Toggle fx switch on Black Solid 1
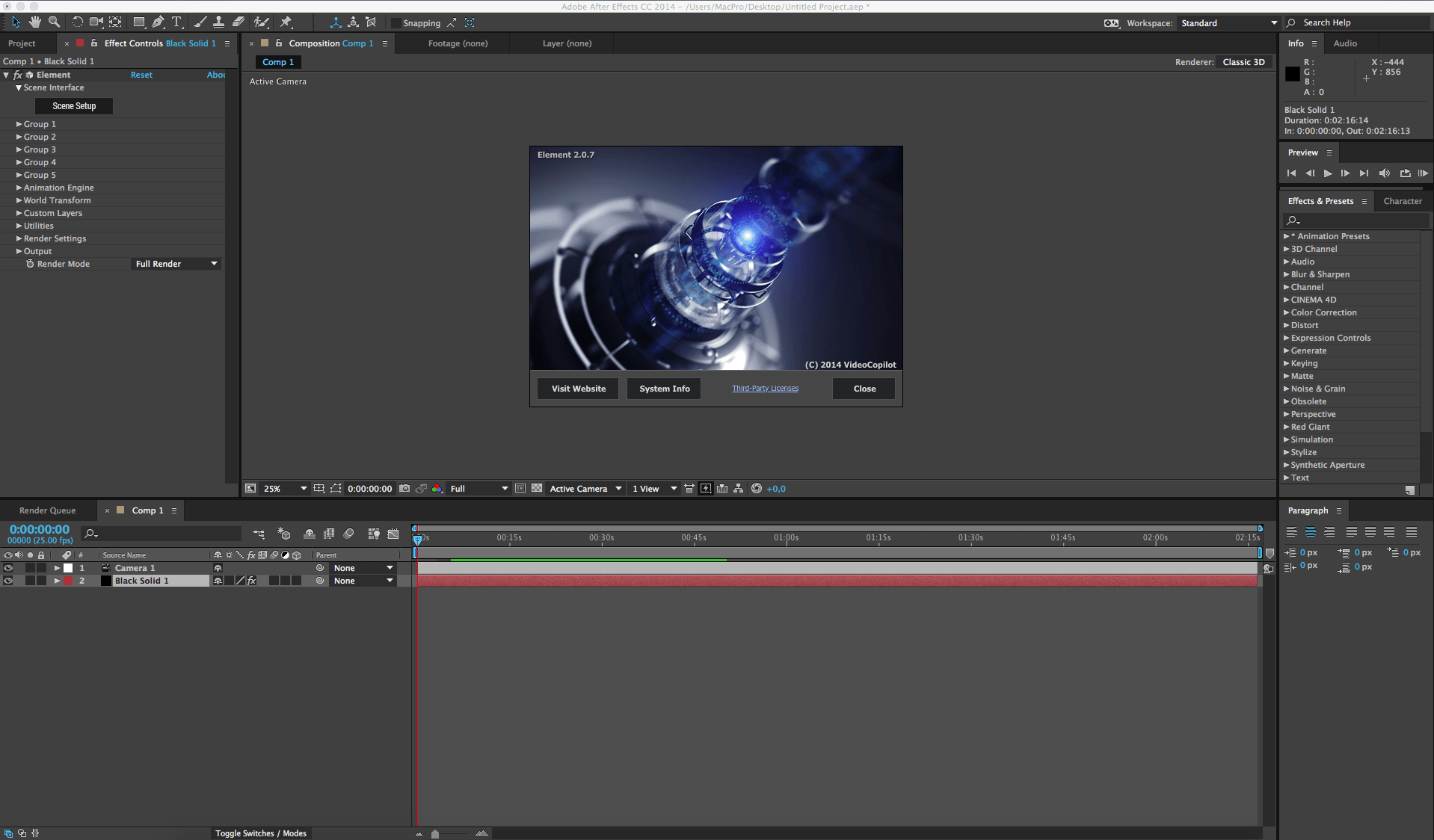This screenshot has height=840, width=1434. (252, 581)
